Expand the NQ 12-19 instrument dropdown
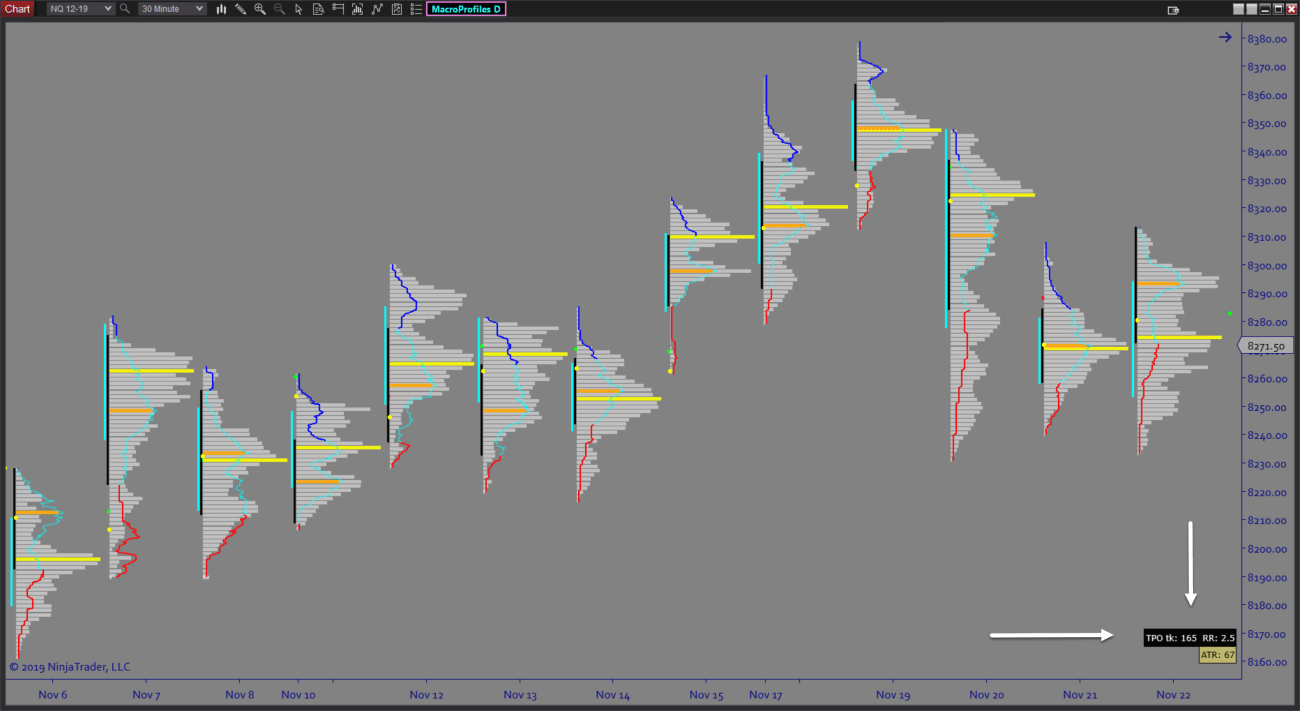The image size is (1300, 711). tap(80, 9)
